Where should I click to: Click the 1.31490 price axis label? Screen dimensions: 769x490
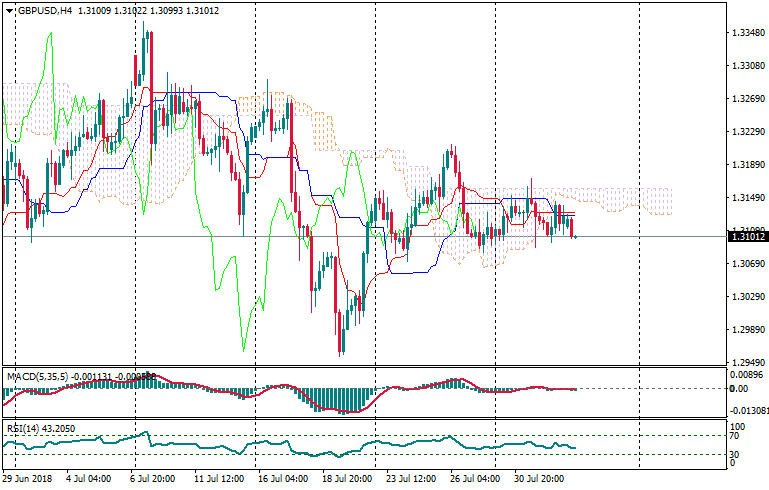click(x=747, y=198)
